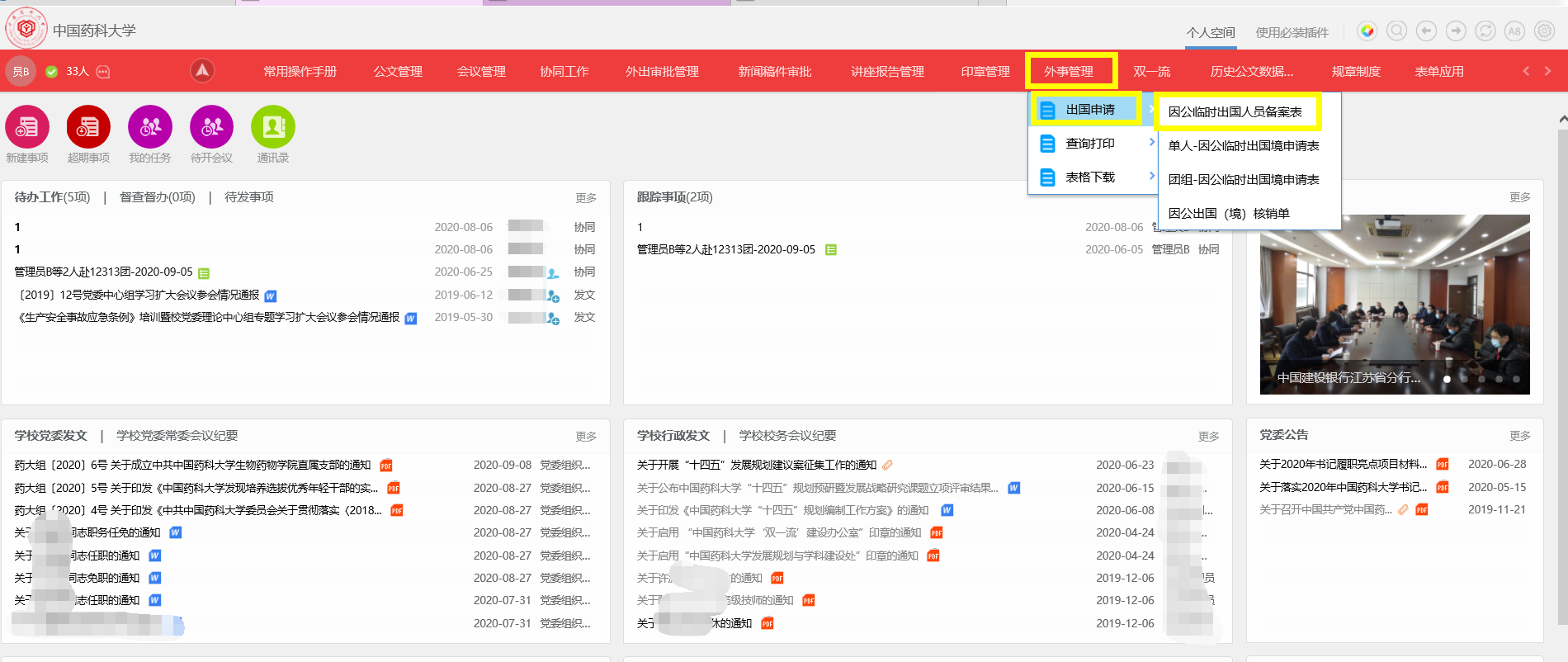This screenshot has height=662, width=1568.
Task: Expand the 表格下载 submenu
Action: (1091, 177)
